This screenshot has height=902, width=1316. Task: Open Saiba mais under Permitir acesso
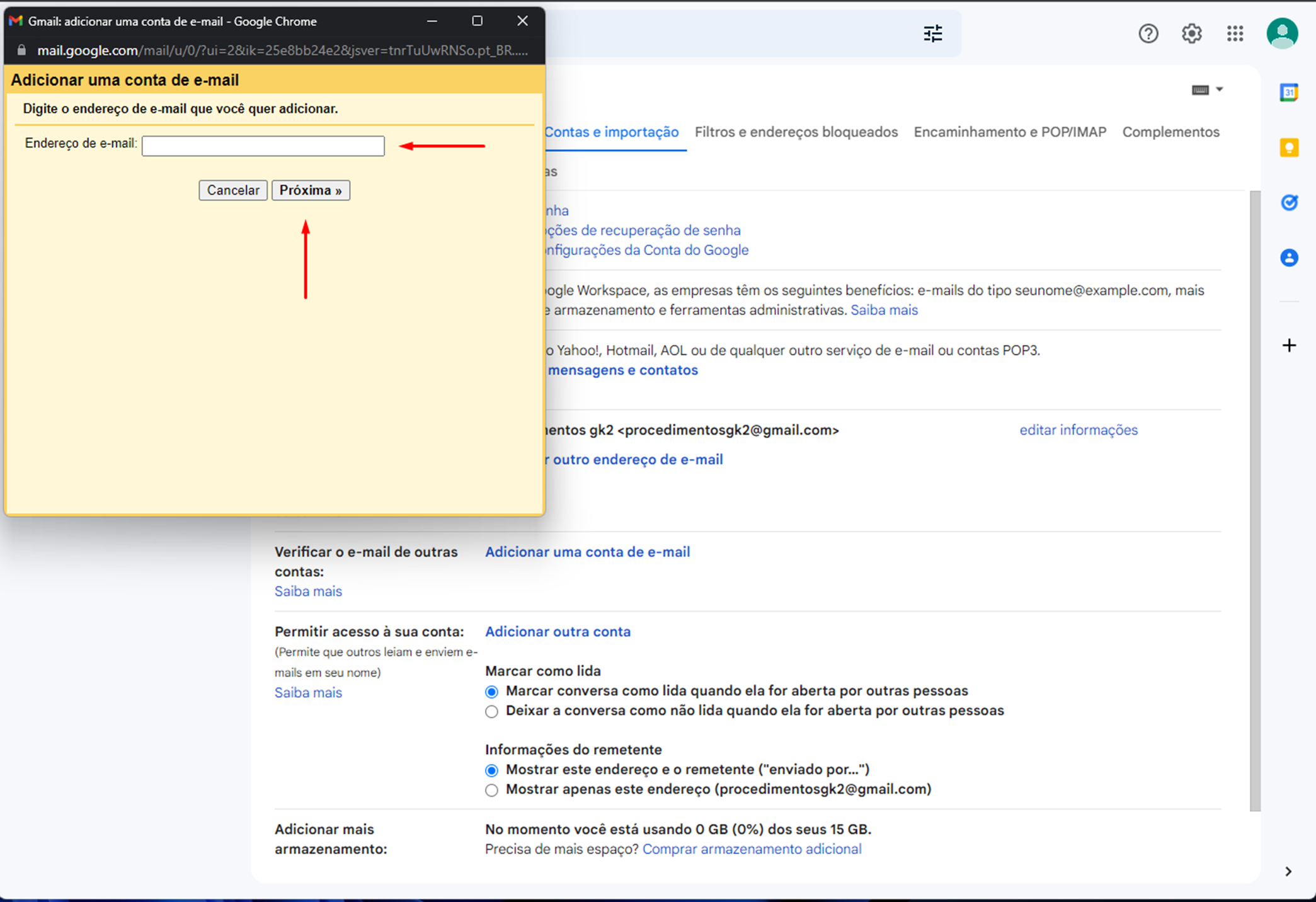pos(308,693)
